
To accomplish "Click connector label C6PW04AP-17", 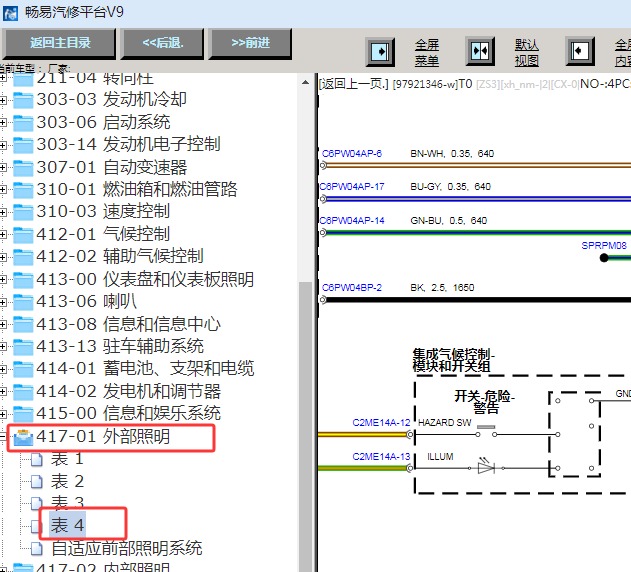I will [352, 187].
